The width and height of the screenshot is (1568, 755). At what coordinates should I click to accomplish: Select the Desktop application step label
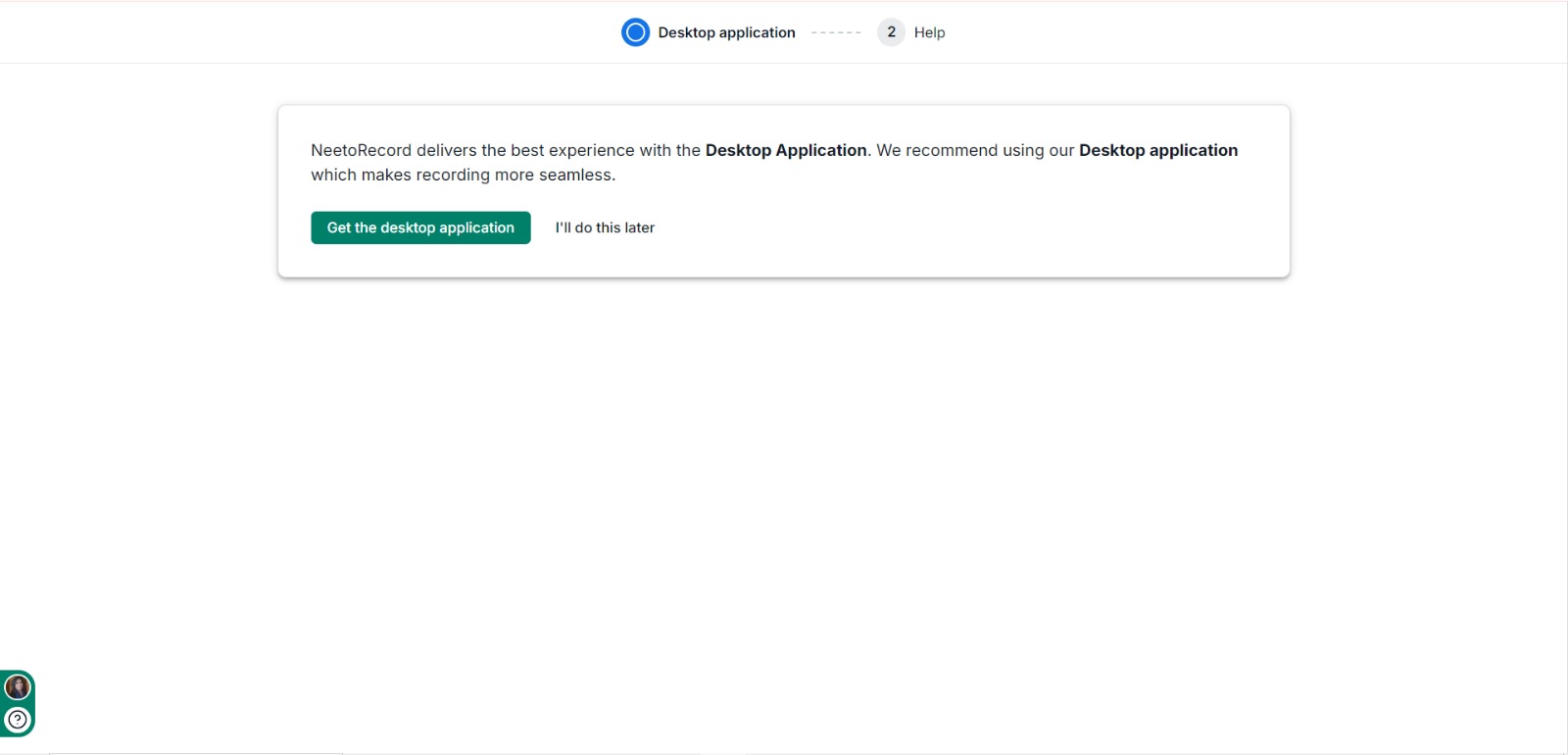click(x=726, y=32)
